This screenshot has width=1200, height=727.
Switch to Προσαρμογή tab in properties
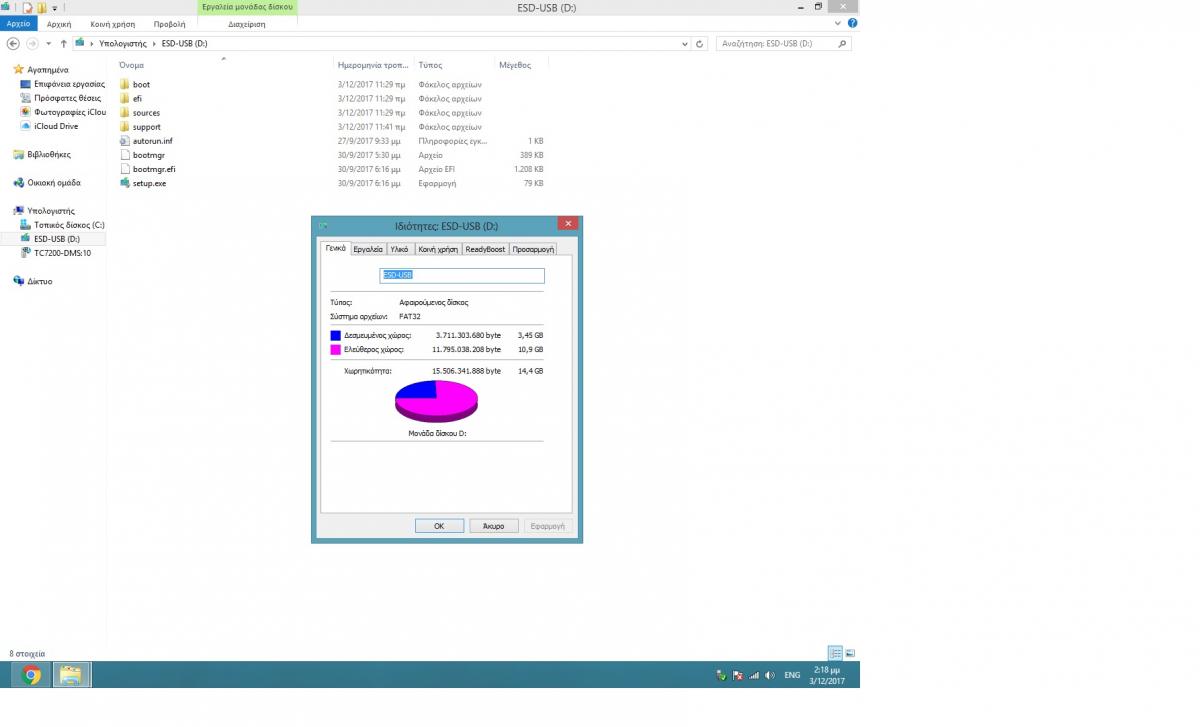point(533,249)
